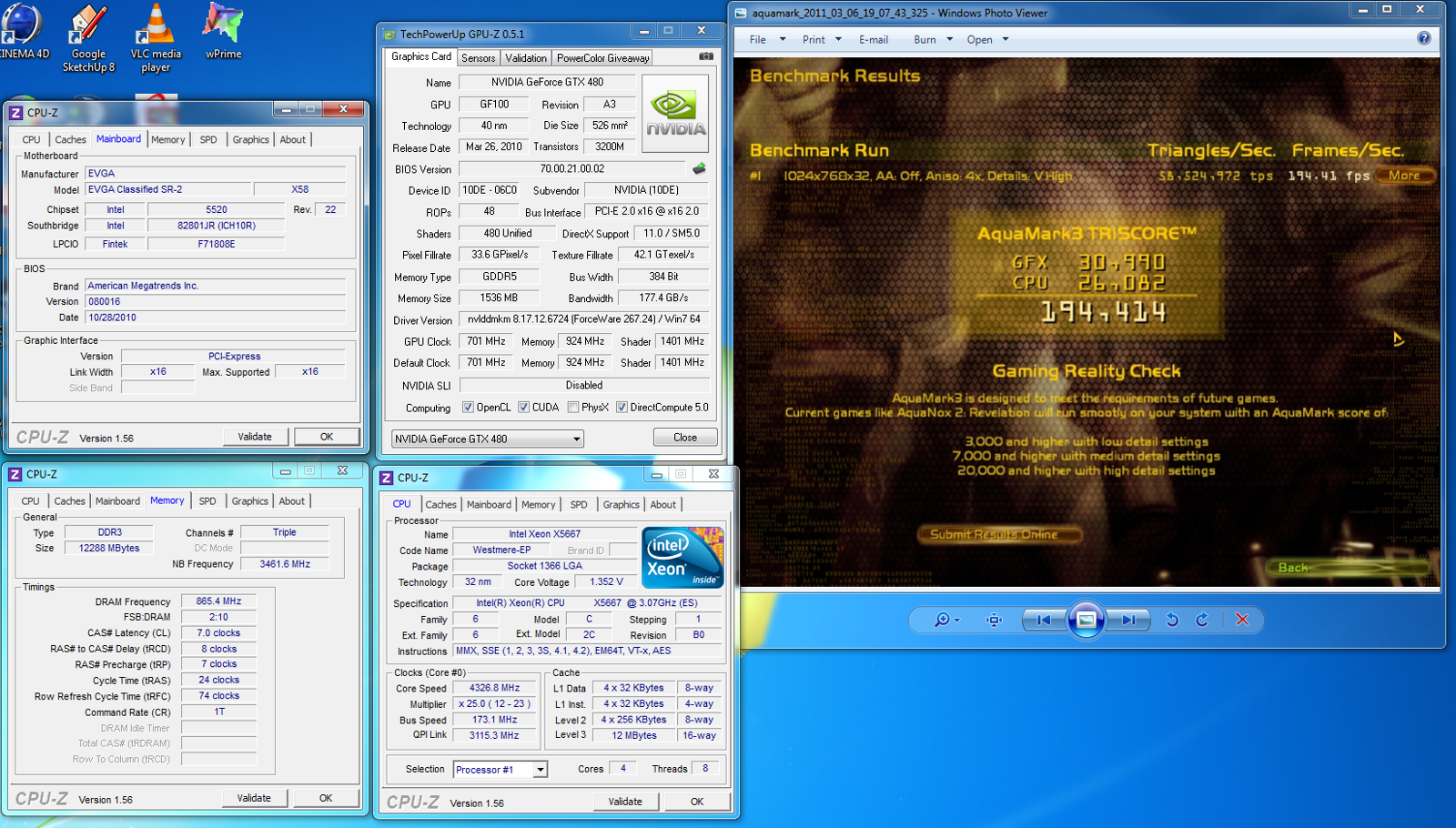Click OK in CPU-Z CPU window
The width and height of the screenshot is (1456, 828).
697,802
